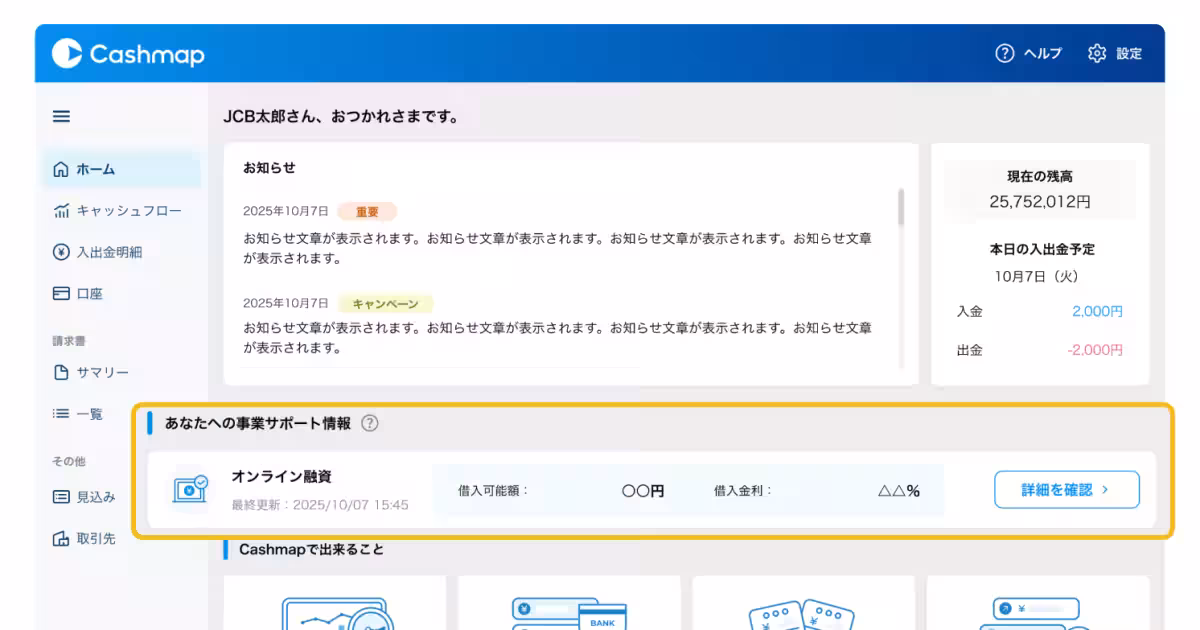Open サマリー using the document icon

pos(60,372)
